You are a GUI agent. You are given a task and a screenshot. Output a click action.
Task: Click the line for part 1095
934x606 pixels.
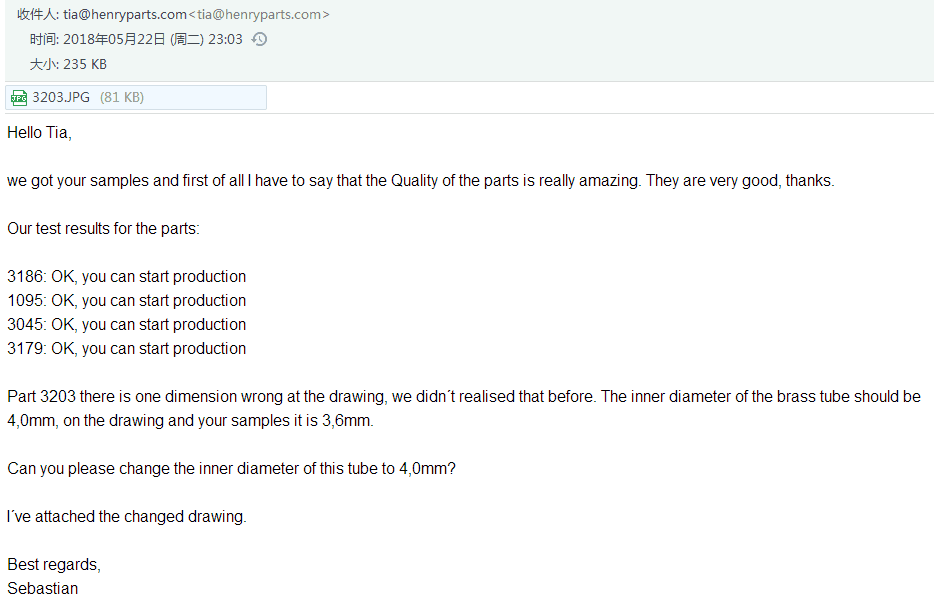pos(126,300)
